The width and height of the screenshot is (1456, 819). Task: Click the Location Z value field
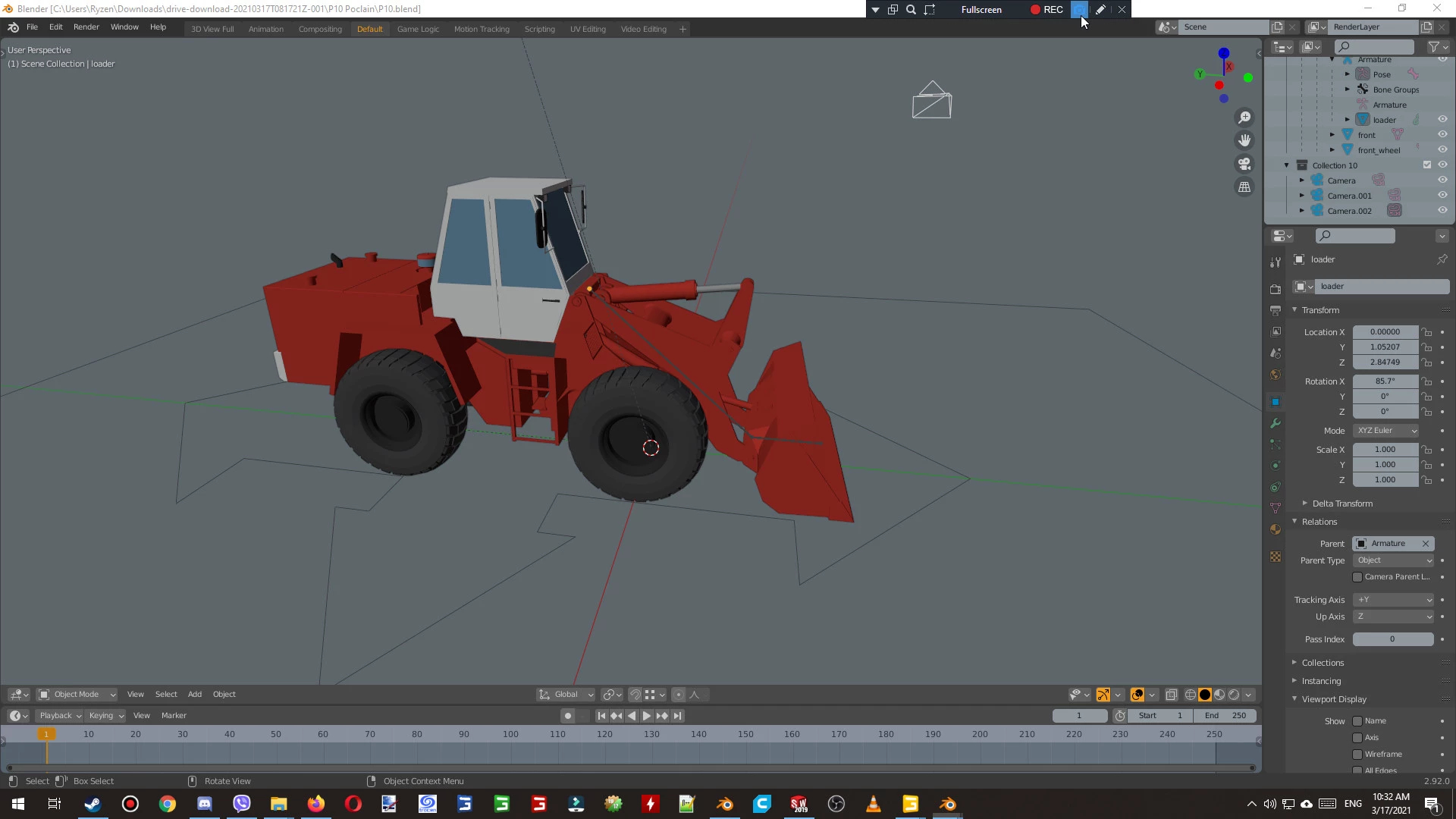[x=1385, y=362]
